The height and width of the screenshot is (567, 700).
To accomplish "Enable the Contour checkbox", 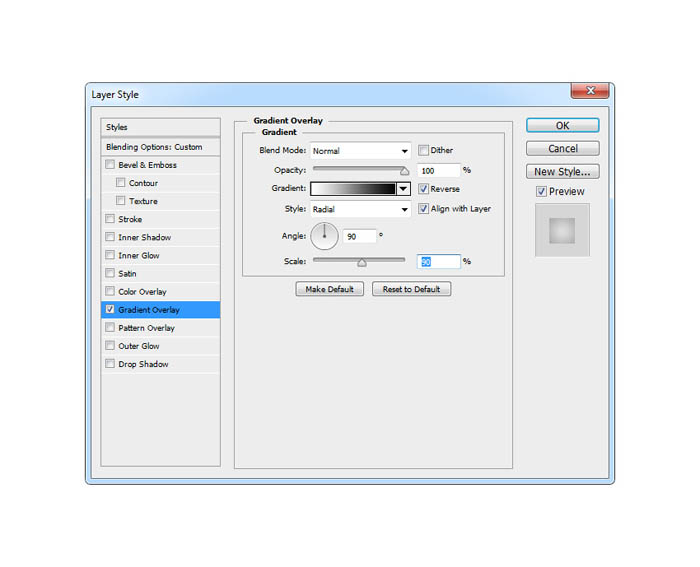I will (x=121, y=183).
